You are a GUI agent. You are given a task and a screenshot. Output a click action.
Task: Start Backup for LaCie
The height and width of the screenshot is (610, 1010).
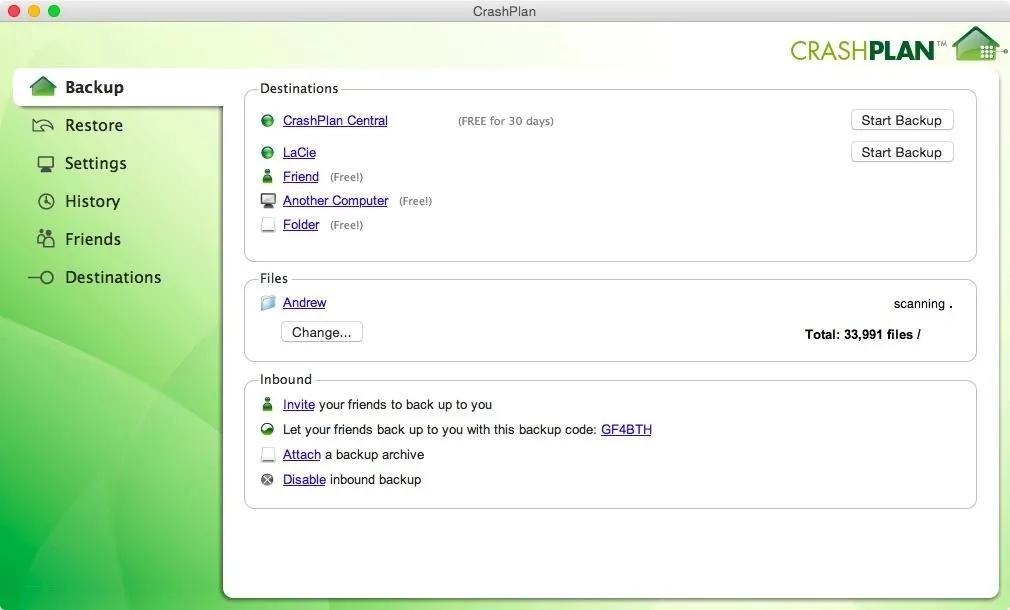[902, 152]
